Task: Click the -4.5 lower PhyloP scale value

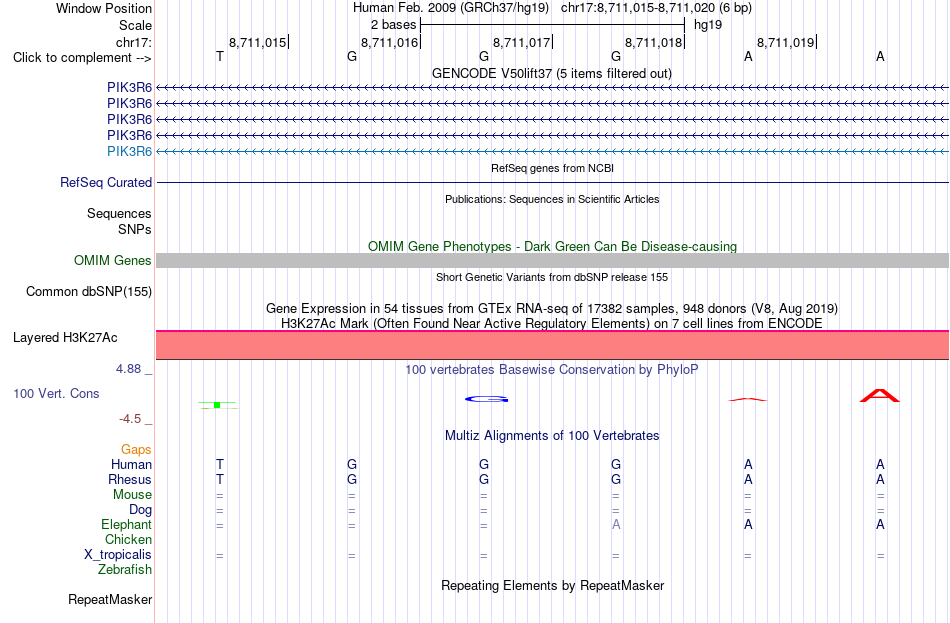Action: coord(130,419)
